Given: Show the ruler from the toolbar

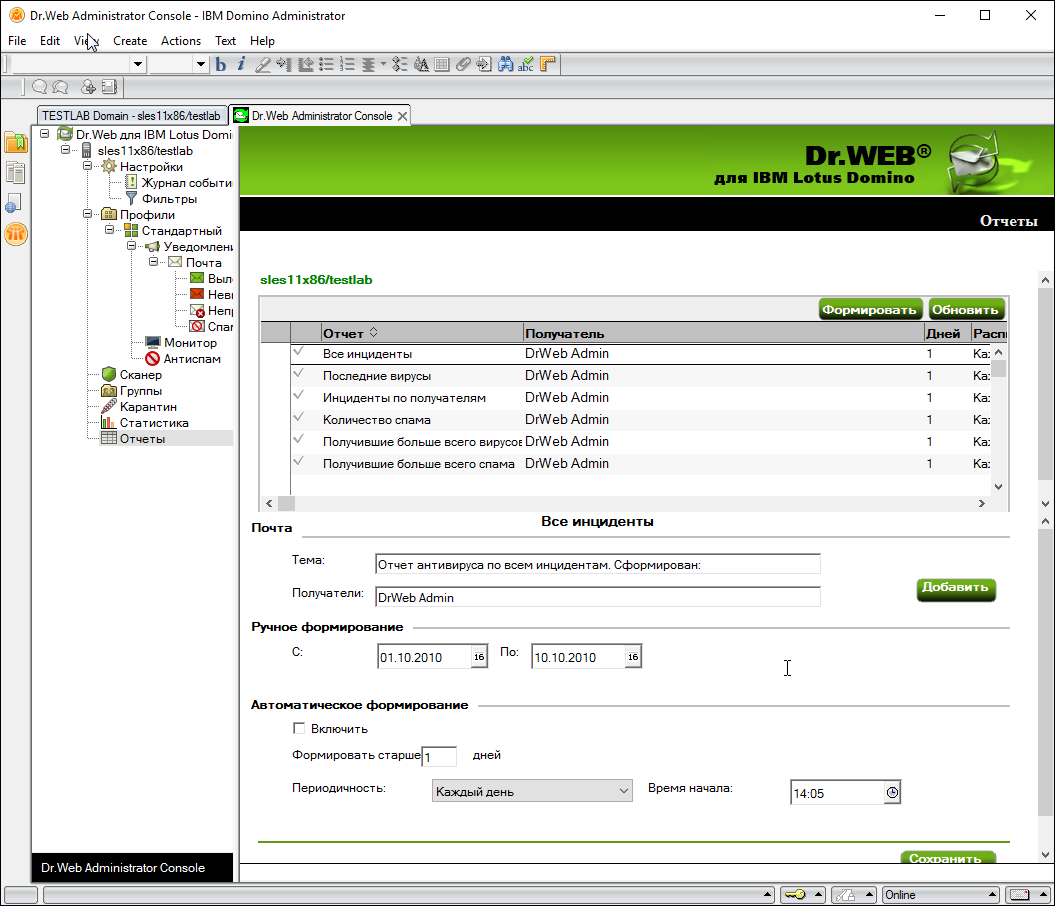Looking at the screenshot, I should click(548, 65).
